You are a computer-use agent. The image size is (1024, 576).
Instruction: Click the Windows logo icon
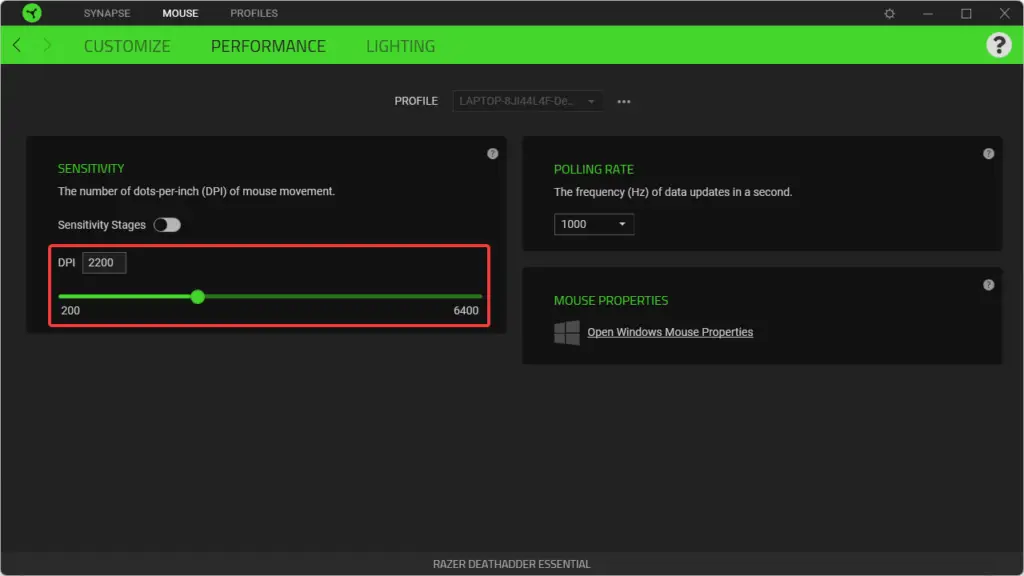click(567, 332)
